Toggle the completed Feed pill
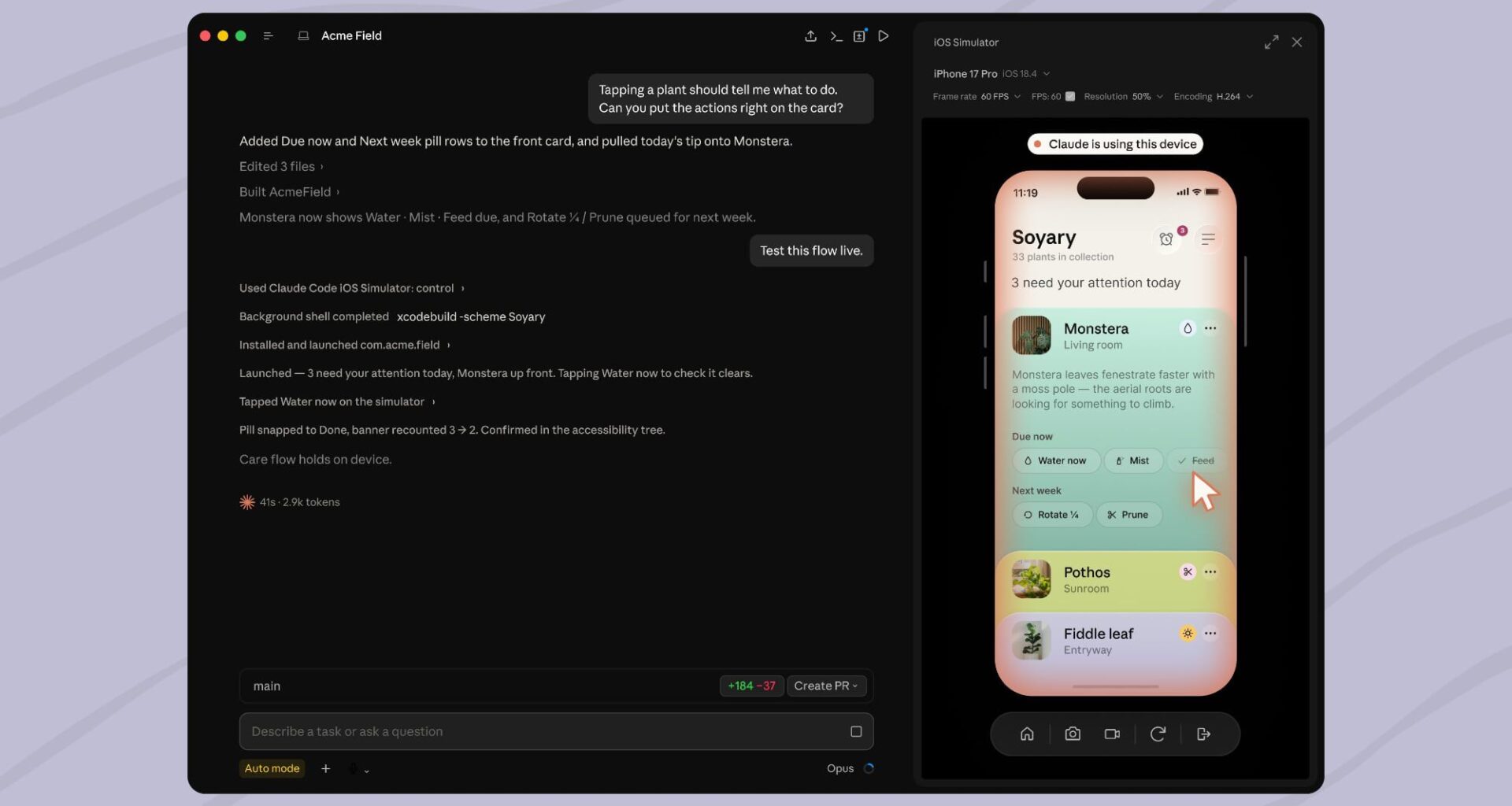 pyautogui.click(x=1195, y=460)
